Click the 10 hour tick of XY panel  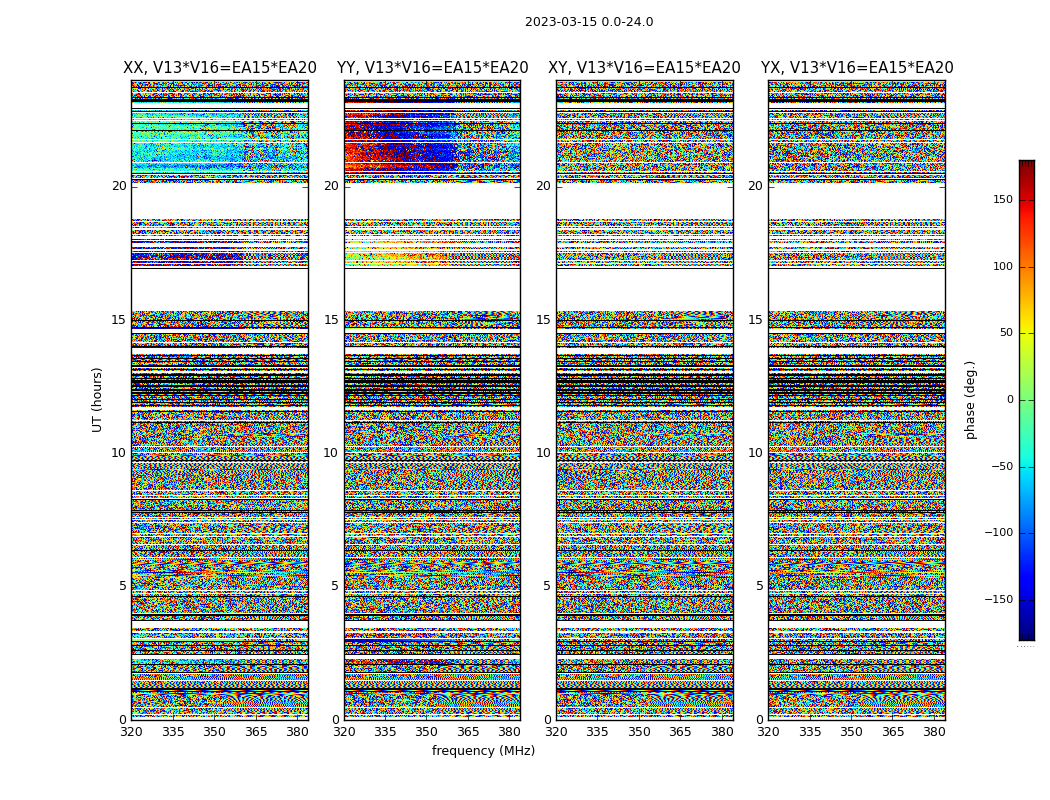(544, 453)
